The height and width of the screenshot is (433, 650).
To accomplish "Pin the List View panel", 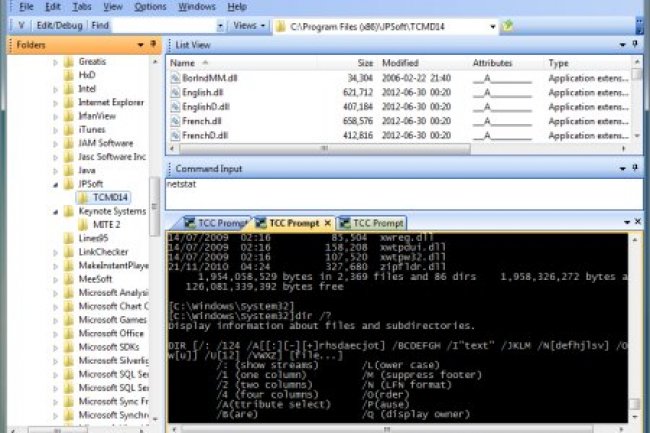I will click(x=635, y=44).
